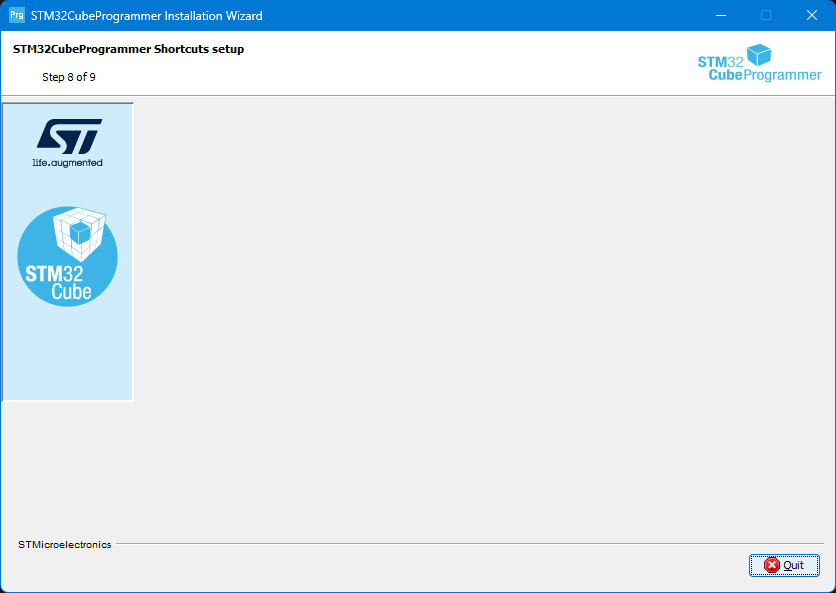Click the "Step 8 of 9" text
836x593 pixels.
(69, 77)
